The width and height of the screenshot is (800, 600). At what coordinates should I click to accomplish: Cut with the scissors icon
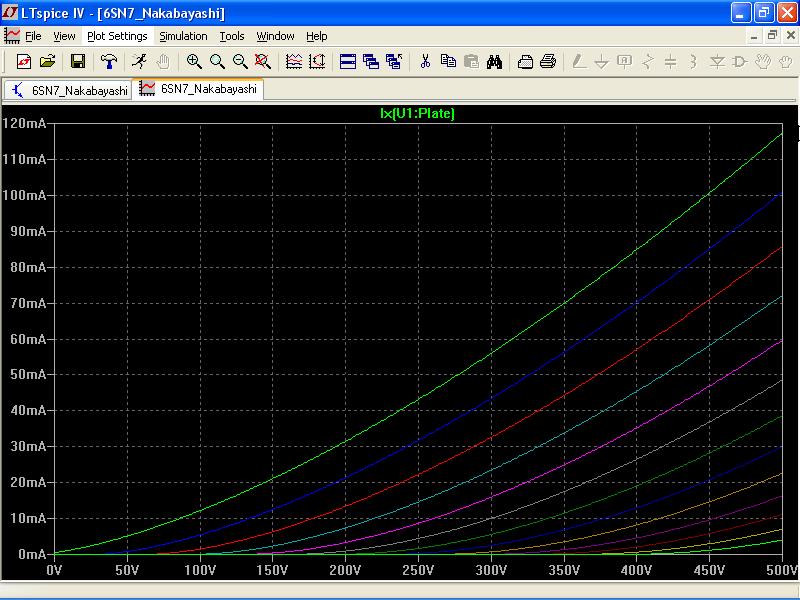click(x=425, y=62)
